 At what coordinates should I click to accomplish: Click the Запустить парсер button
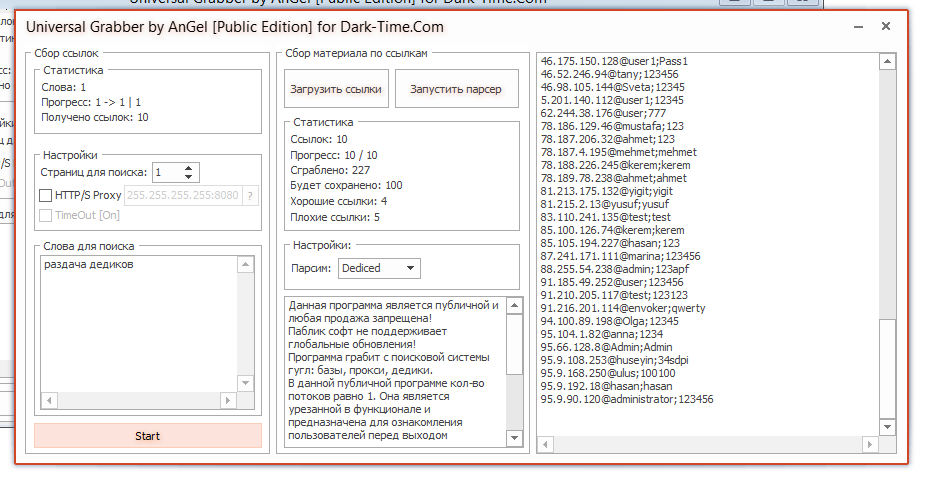[457, 89]
